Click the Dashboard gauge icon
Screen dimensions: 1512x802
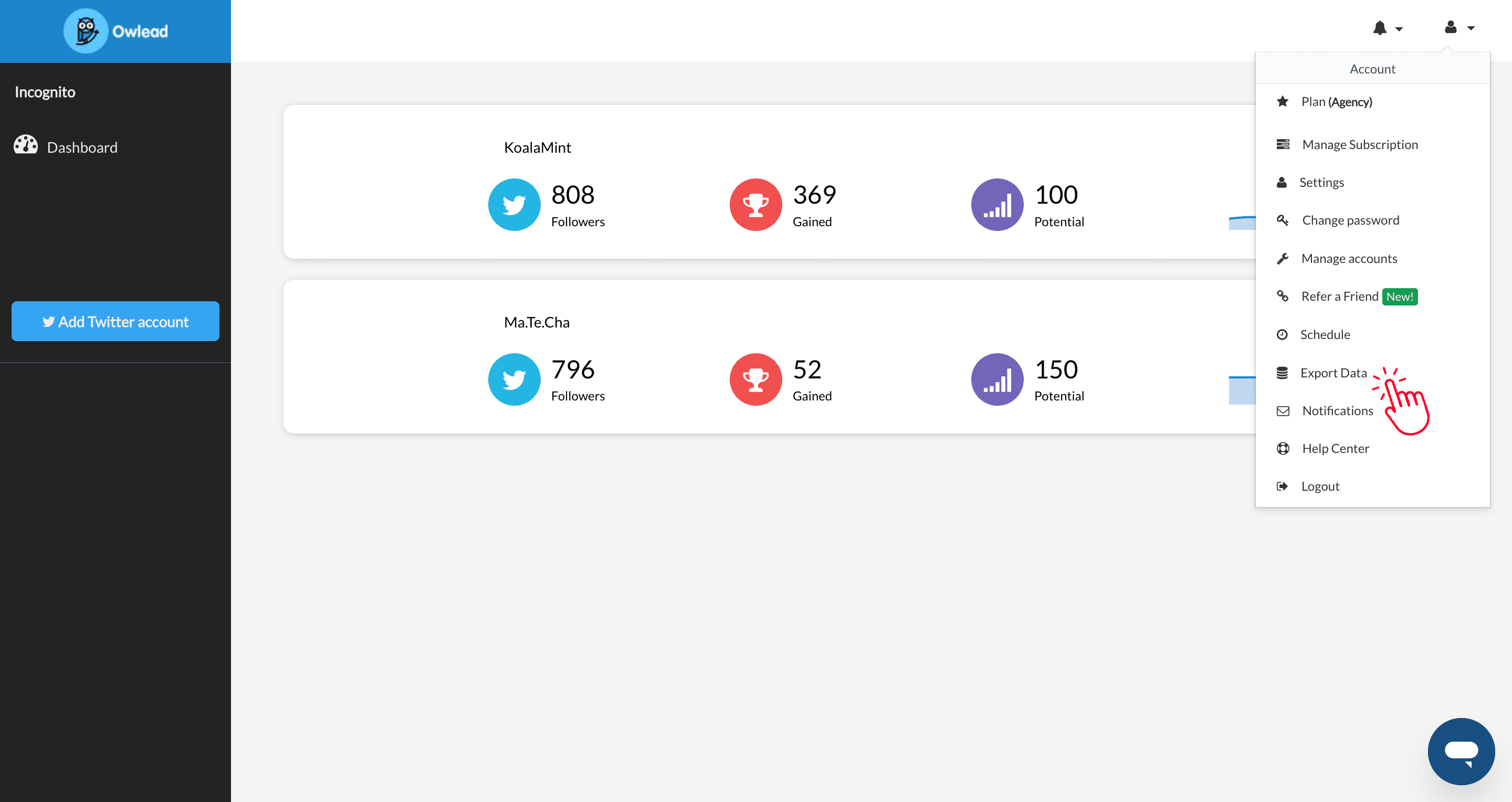click(25, 145)
